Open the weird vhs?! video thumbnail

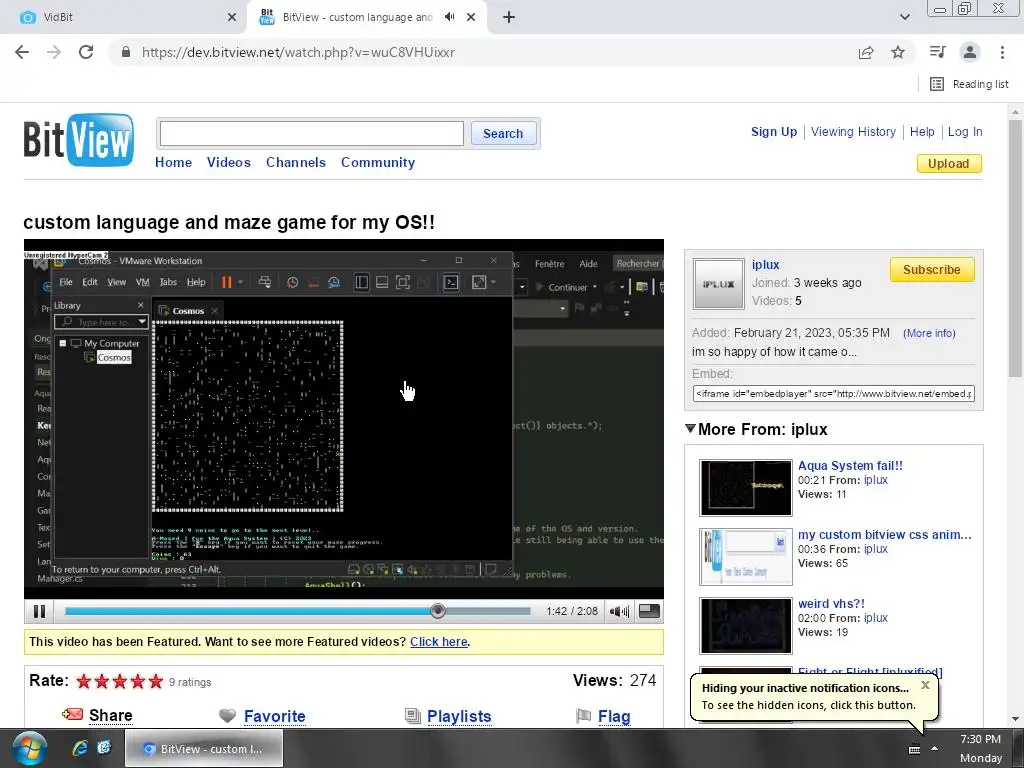[x=745, y=626]
